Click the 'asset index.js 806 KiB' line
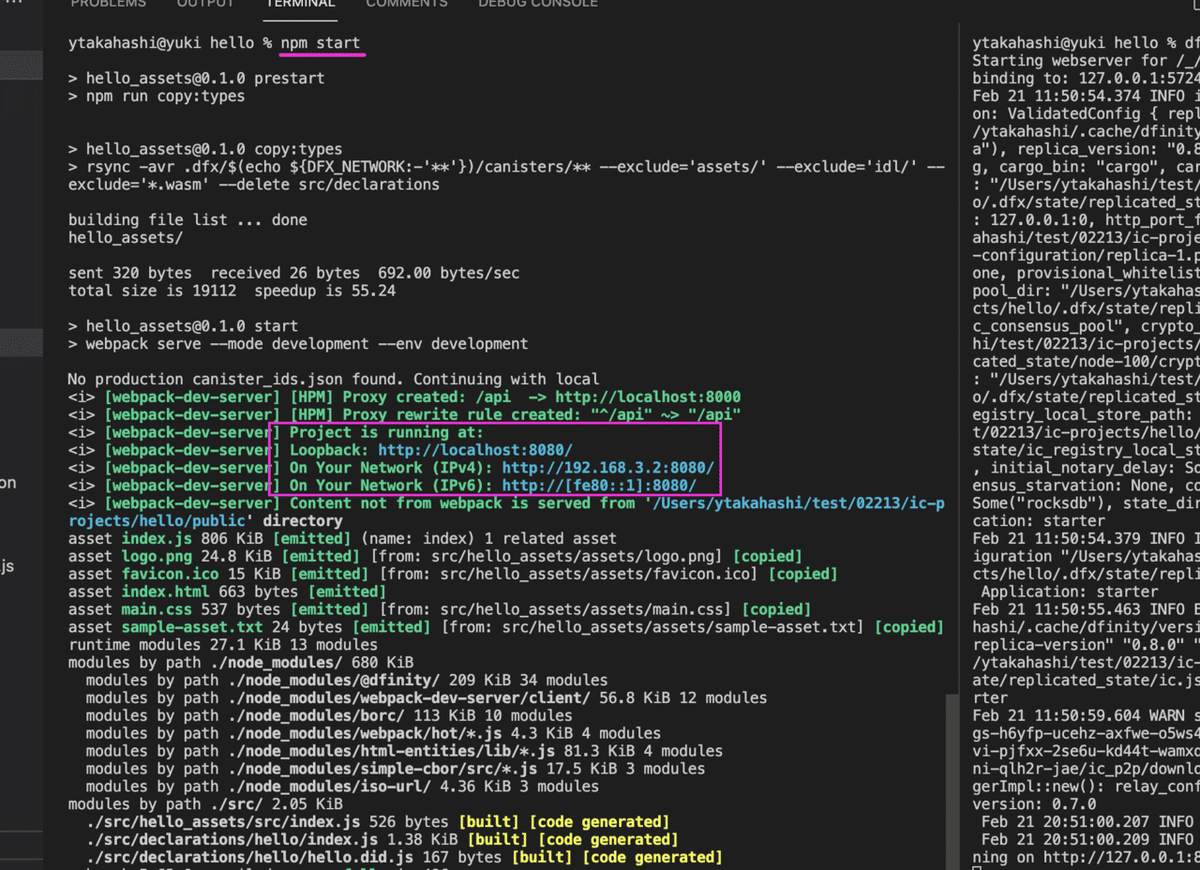 342,539
